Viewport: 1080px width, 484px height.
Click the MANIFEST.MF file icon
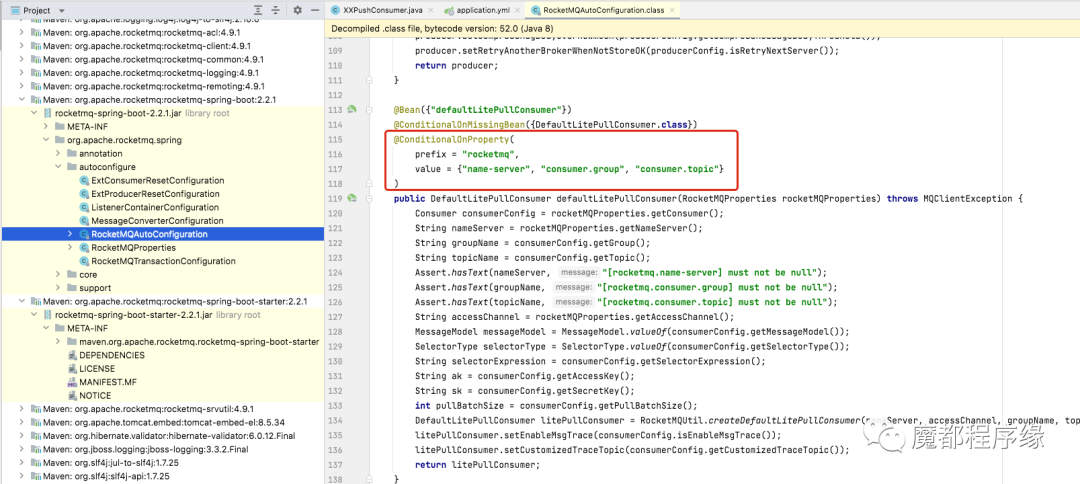pos(72,382)
